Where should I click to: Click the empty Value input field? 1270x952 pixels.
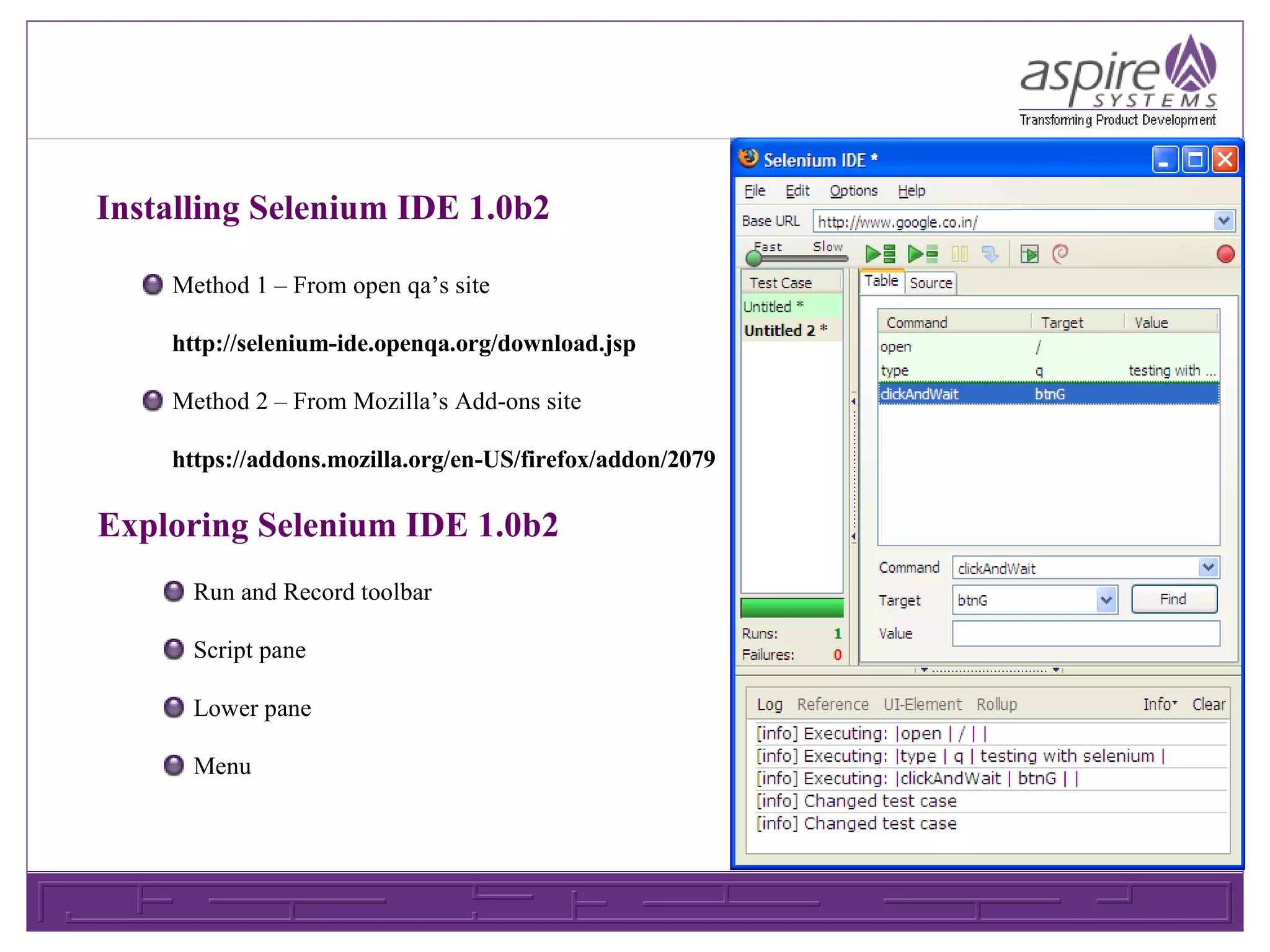tap(1086, 633)
